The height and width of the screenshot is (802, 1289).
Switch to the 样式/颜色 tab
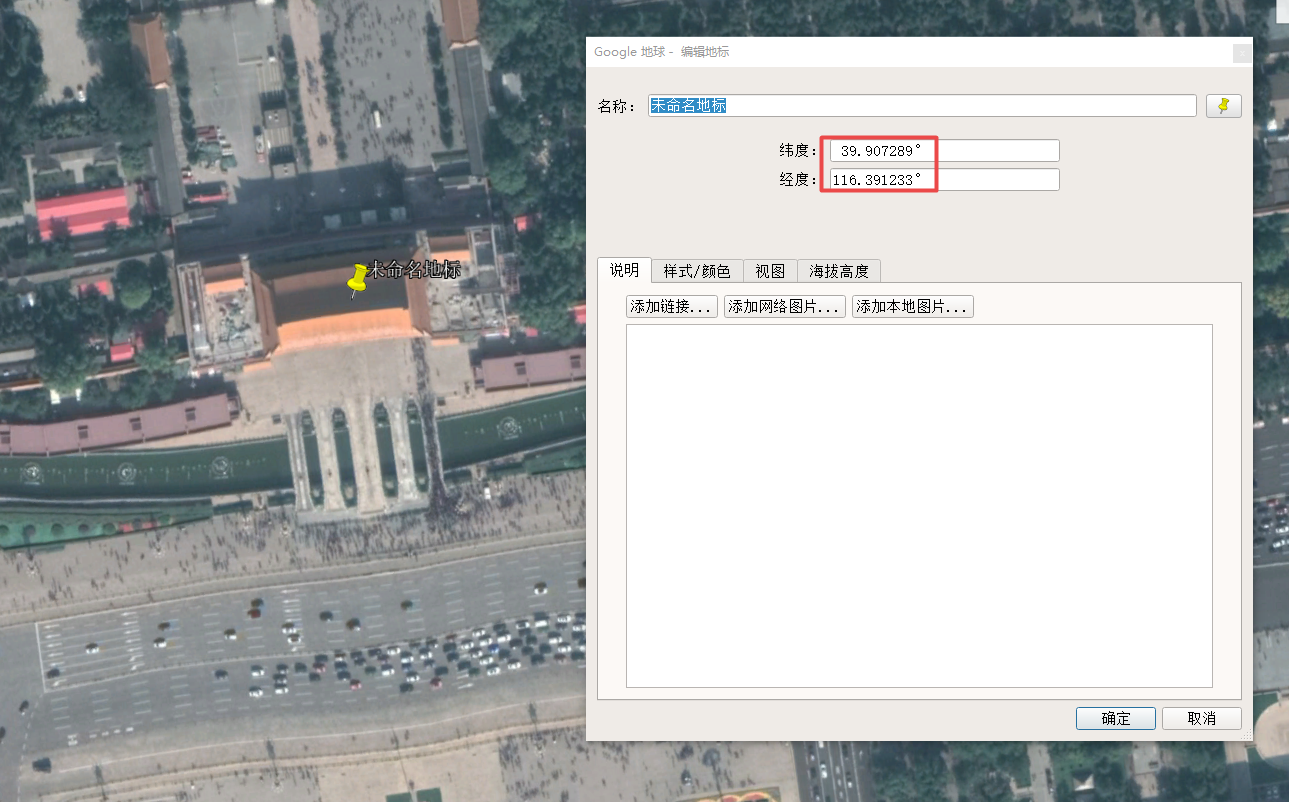click(x=696, y=270)
